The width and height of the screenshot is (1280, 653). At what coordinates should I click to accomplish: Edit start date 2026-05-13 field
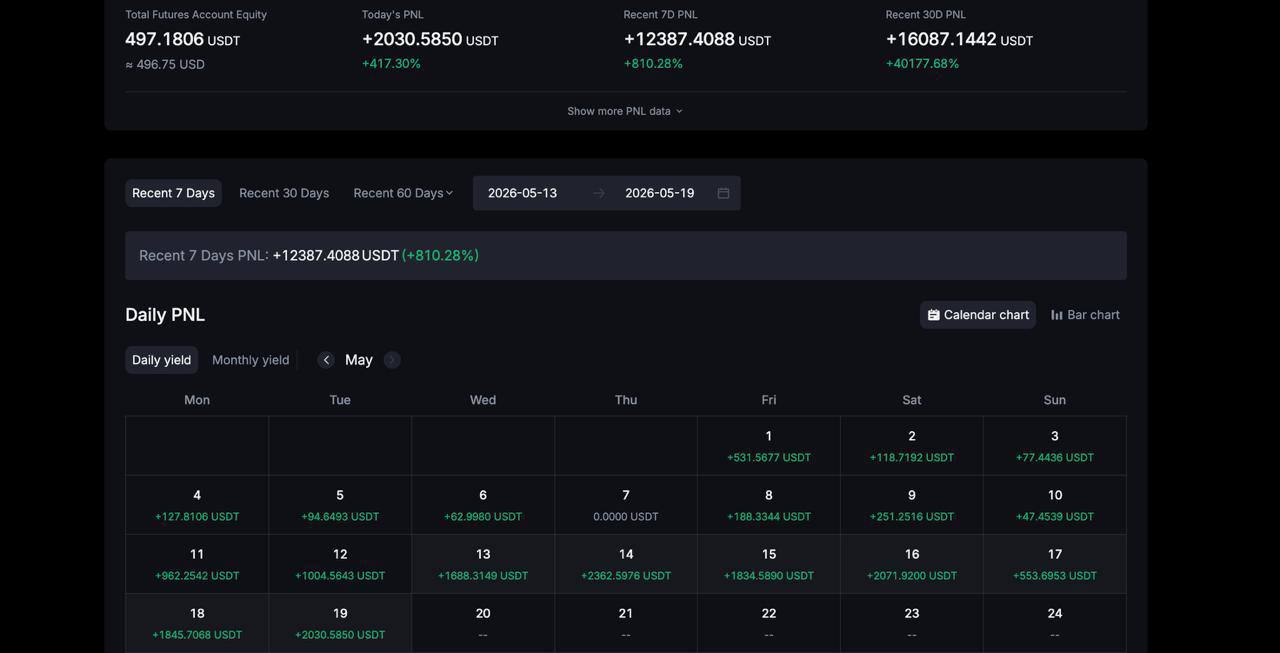tap(522, 193)
